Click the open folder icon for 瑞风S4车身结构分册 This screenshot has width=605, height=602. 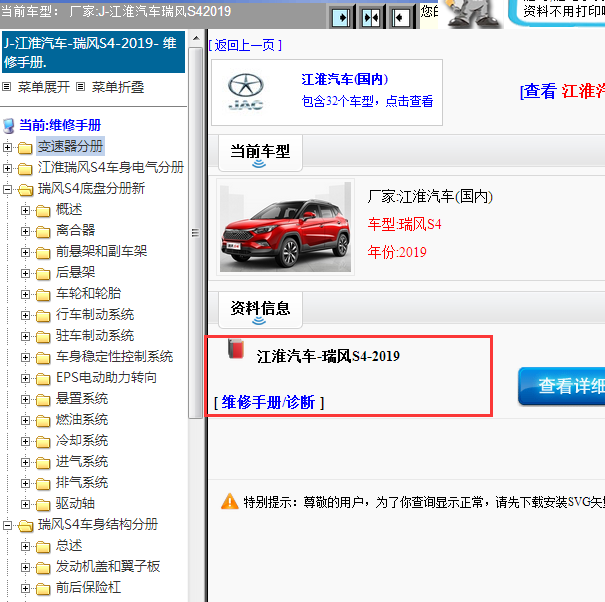25,526
